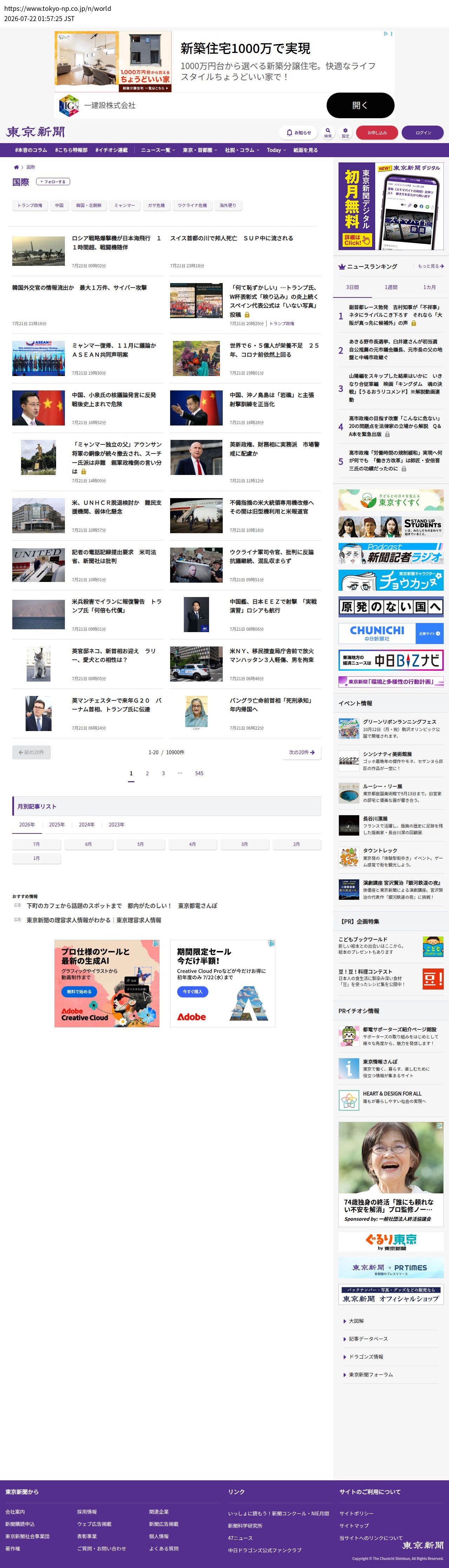Open the 原発のない国へ banner
Viewport: 449px width, 1568px height.
pyautogui.click(x=391, y=606)
